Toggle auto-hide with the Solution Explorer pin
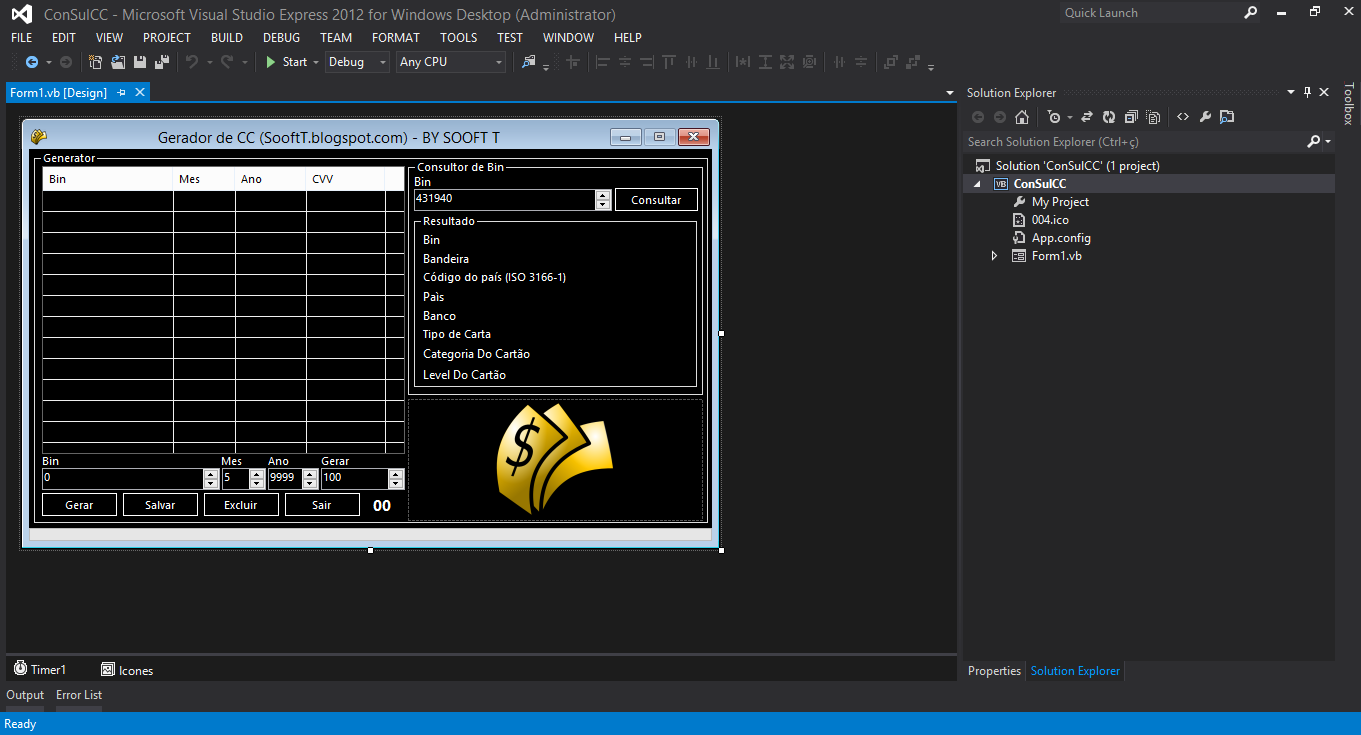1361x735 pixels. point(1307,92)
